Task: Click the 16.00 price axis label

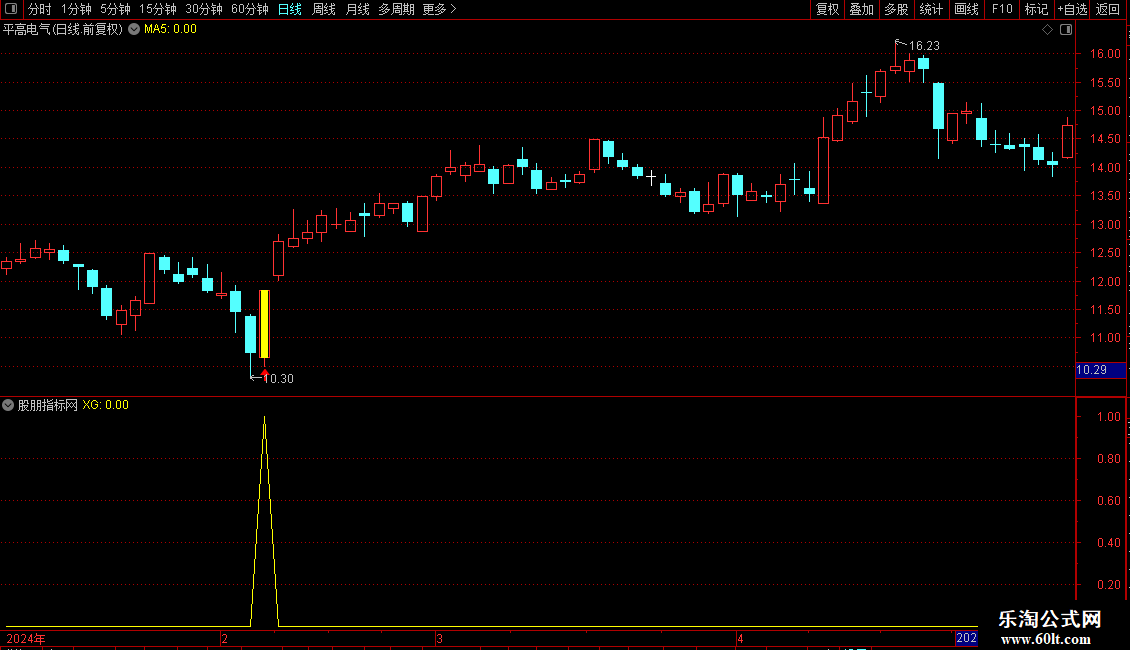Action: click(1105, 53)
